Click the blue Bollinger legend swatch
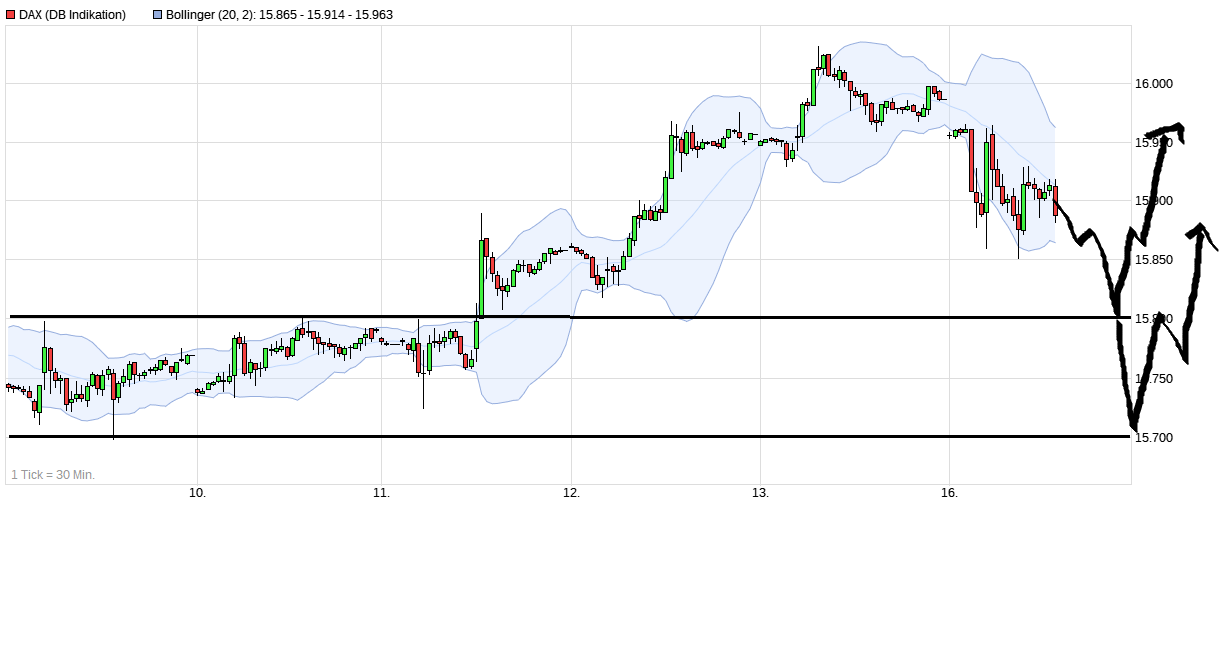The width and height of the screenshot is (1222, 648). (x=157, y=15)
